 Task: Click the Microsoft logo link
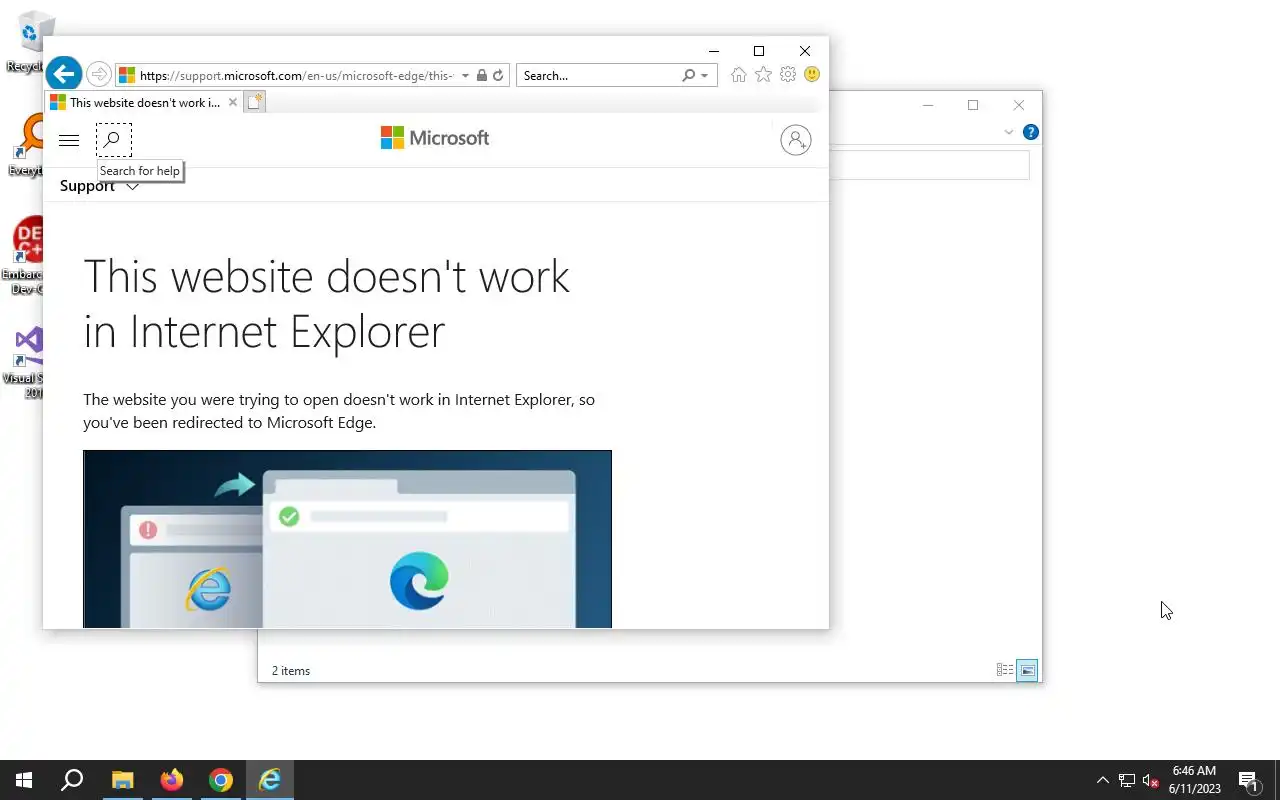coord(435,138)
